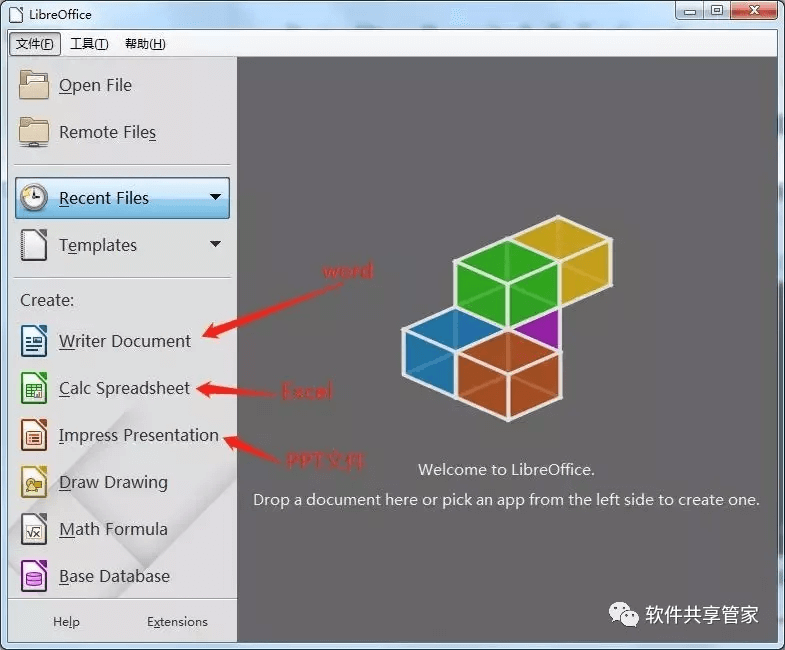Click the Remote Files label
The image size is (785, 650).
click(x=107, y=132)
